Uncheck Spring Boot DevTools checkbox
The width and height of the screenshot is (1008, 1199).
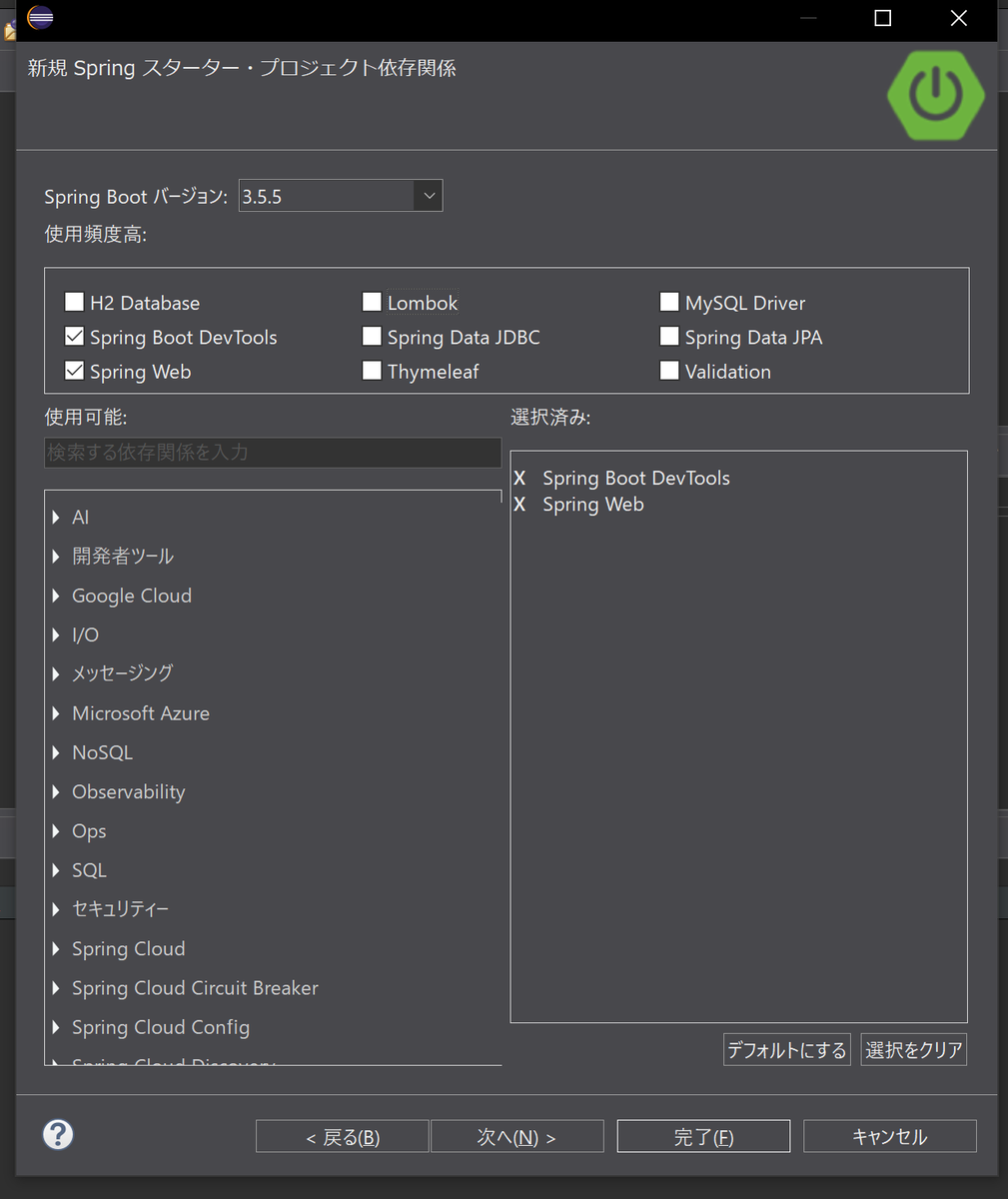pyautogui.click(x=74, y=337)
